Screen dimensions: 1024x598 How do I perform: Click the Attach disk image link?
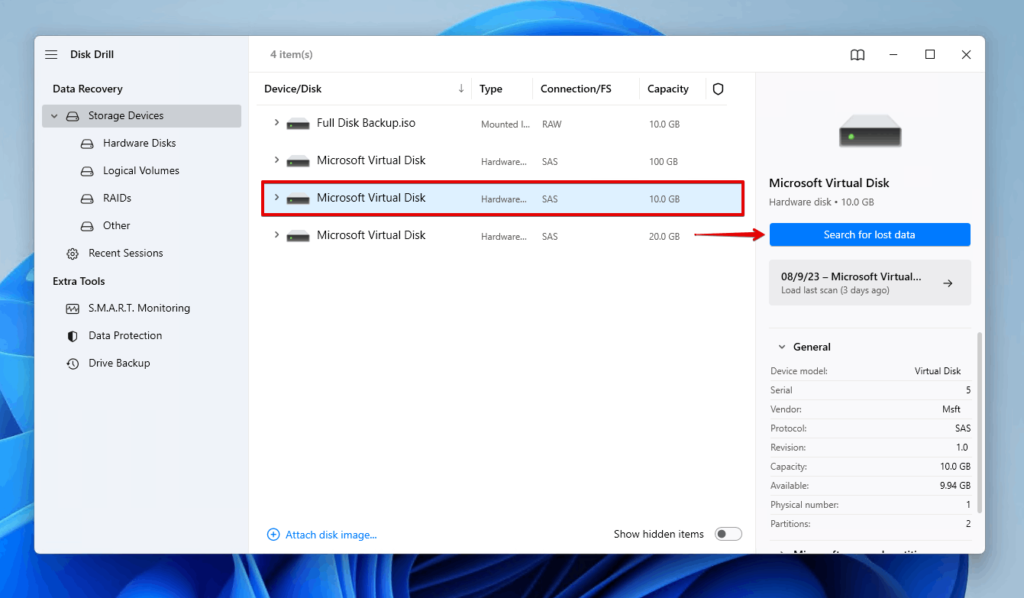322,534
